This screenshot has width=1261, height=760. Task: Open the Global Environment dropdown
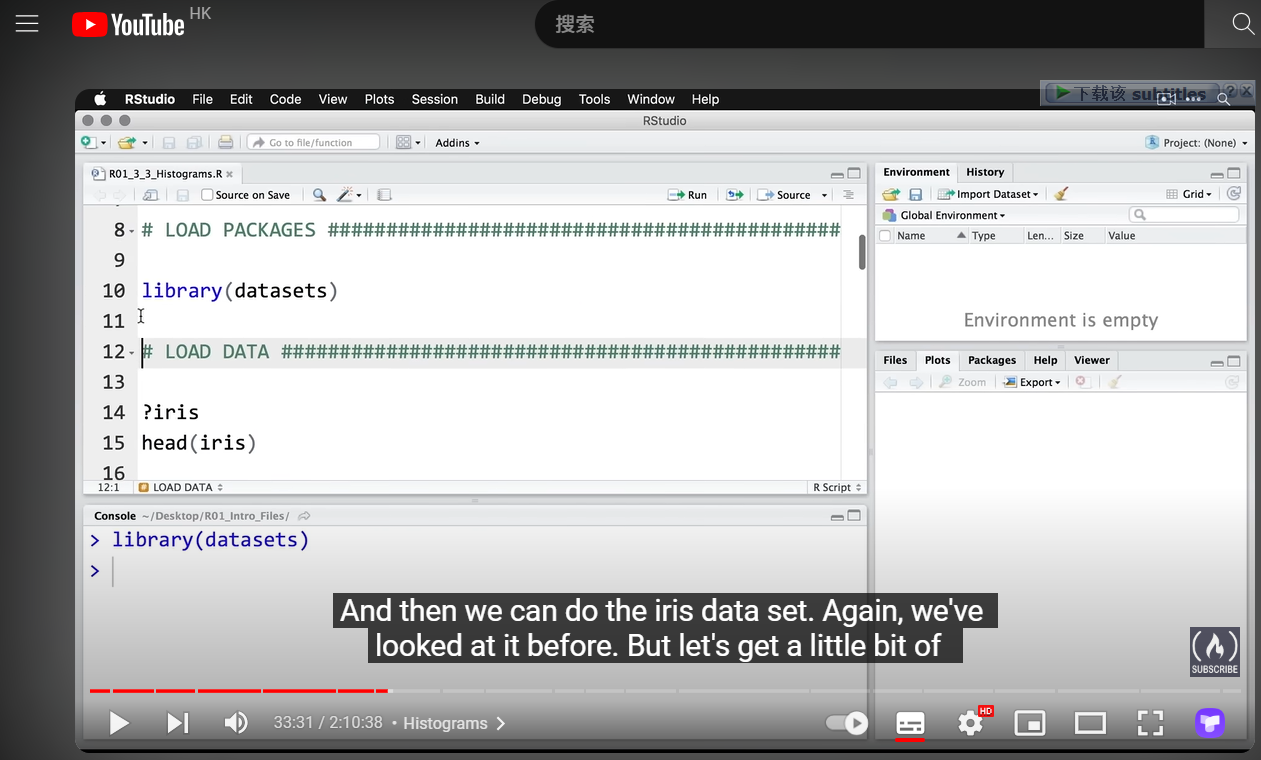click(944, 215)
